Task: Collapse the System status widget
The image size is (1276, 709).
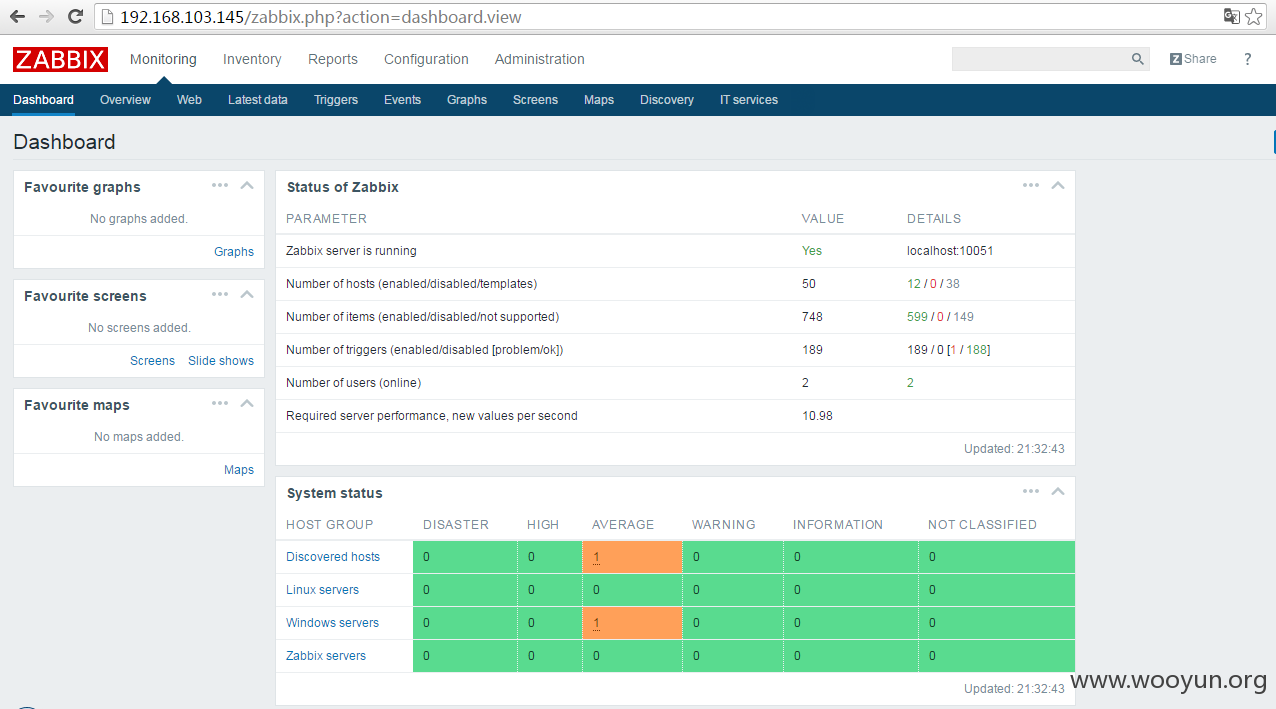Action: pos(1058,491)
